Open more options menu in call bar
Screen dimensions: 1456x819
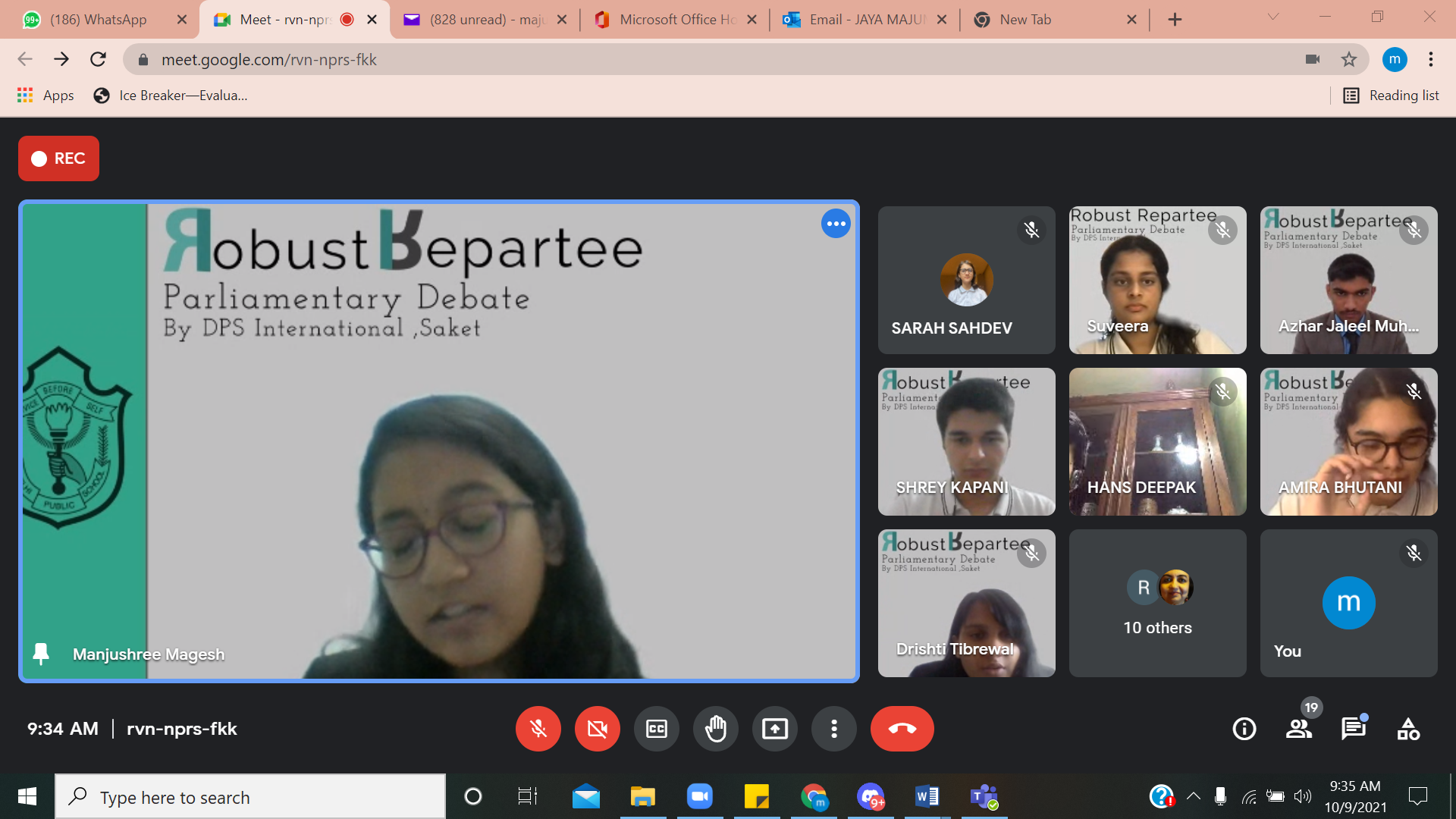(833, 729)
